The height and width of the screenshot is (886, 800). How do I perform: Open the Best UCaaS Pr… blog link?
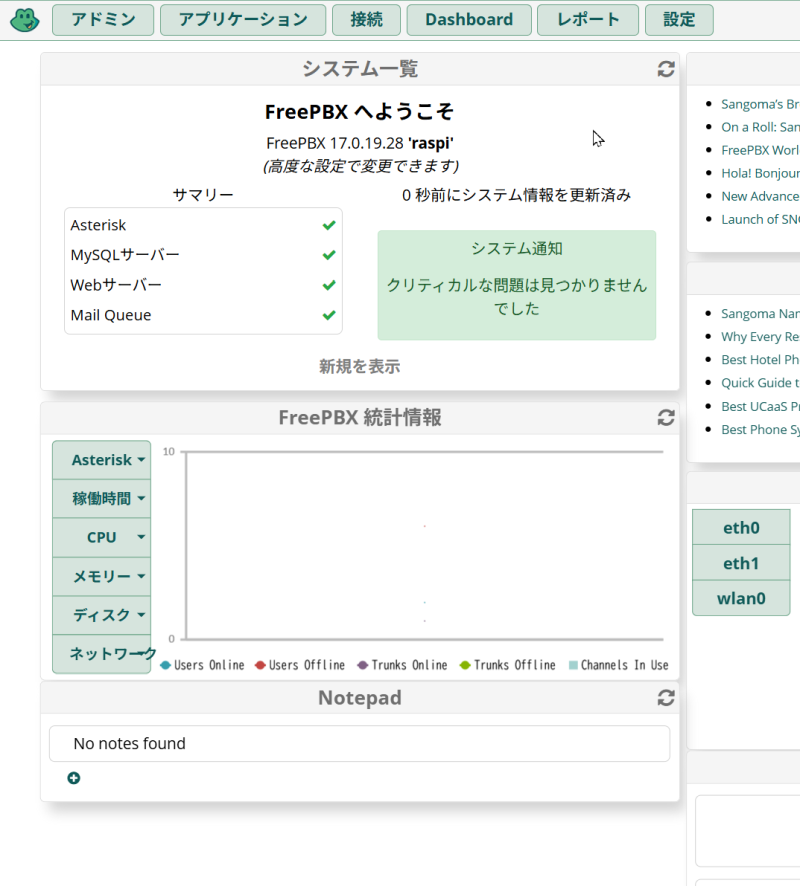coord(760,406)
